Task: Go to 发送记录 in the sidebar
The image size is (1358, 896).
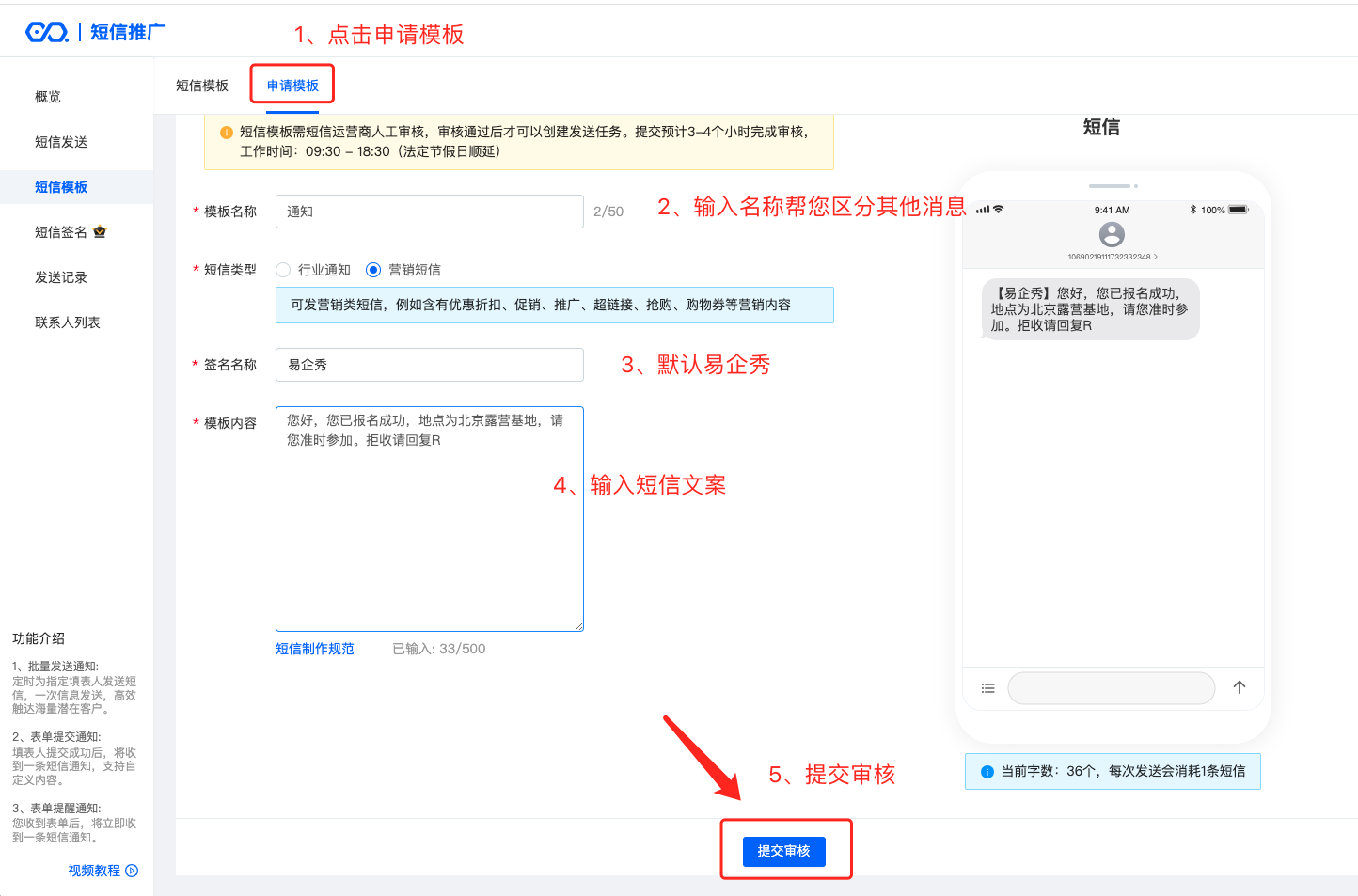Action: point(61,277)
